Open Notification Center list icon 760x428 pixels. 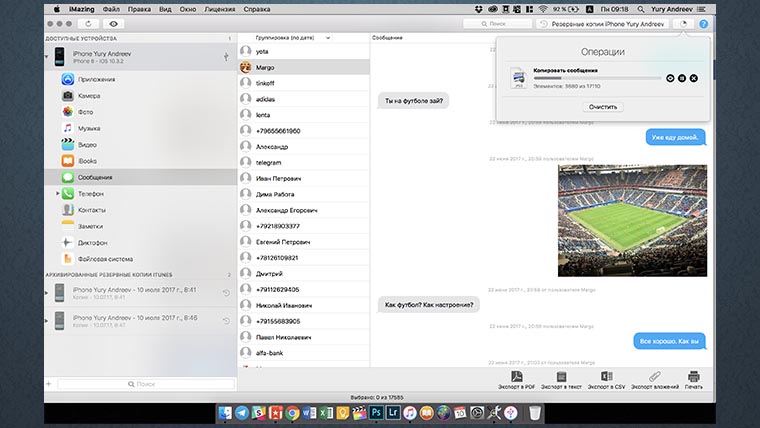point(701,9)
